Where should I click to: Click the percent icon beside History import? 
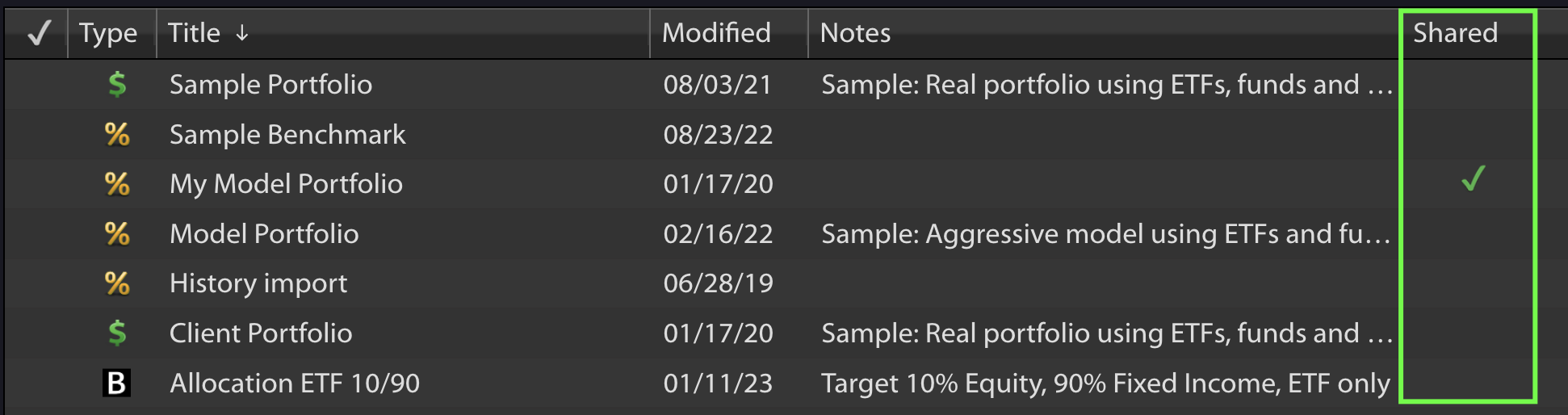[117, 283]
